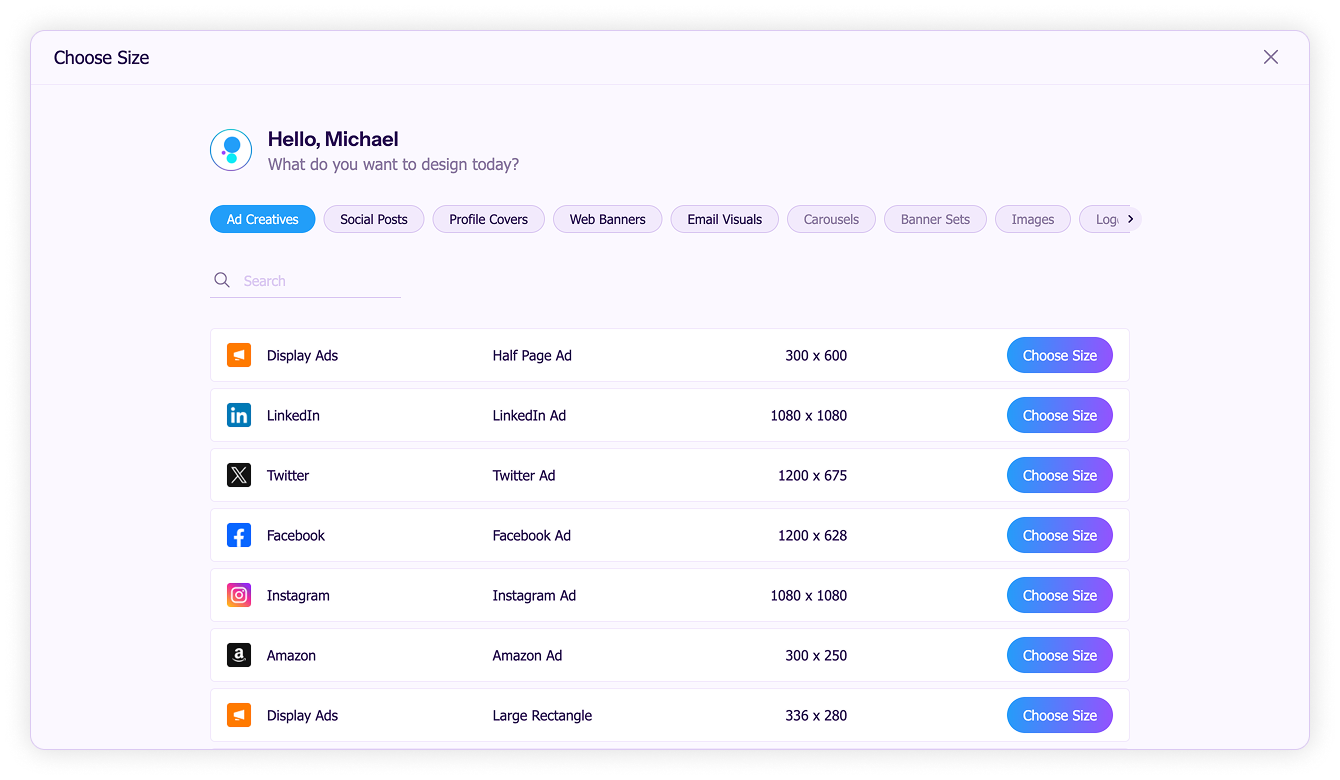The image size is (1340, 780).
Task: Select the Ad Creatives category tab
Action: click(263, 219)
